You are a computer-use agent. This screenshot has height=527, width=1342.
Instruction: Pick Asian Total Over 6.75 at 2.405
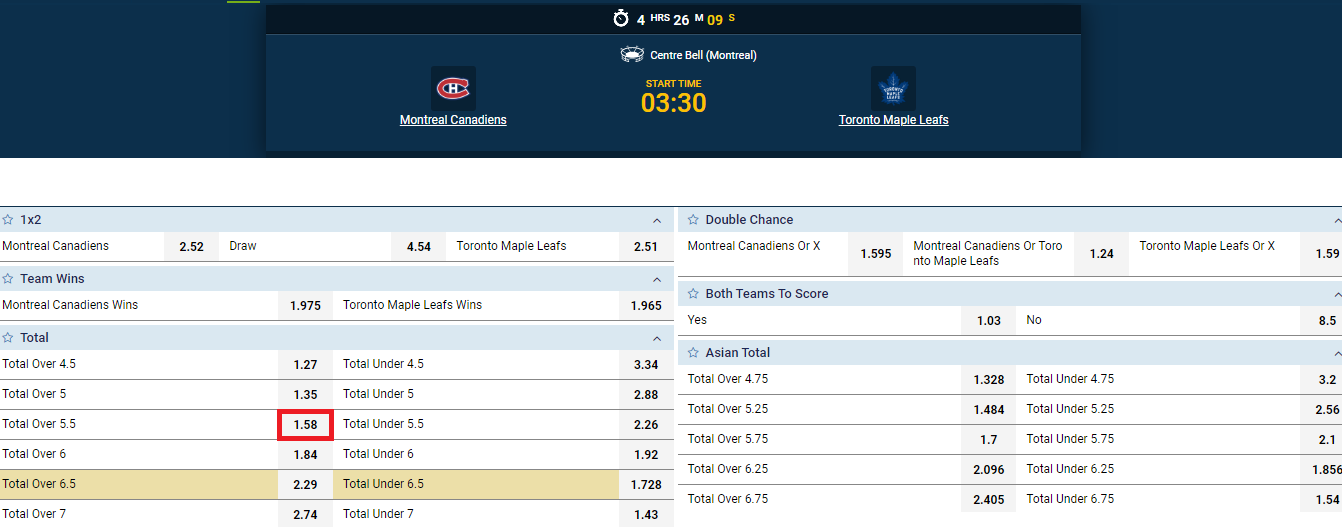click(989, 499)
